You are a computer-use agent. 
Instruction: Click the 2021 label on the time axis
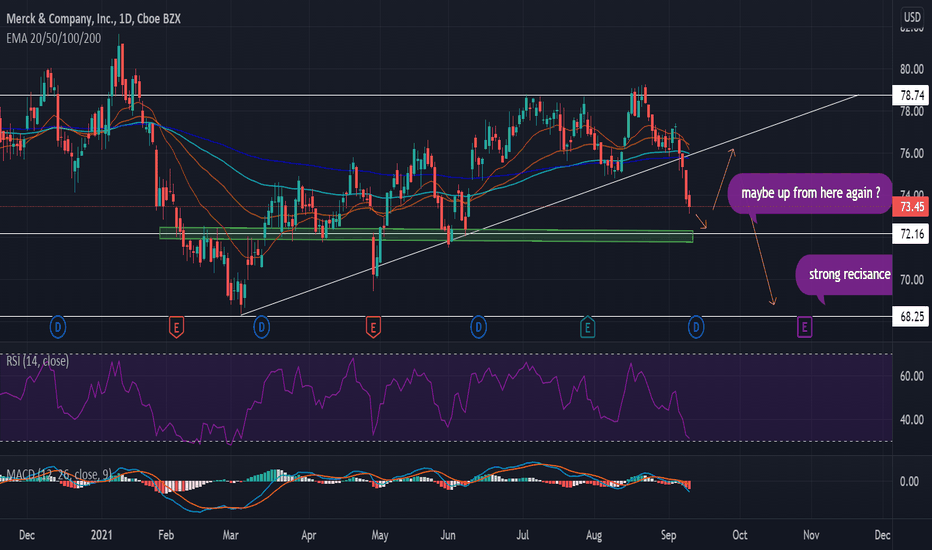[102, 535]
